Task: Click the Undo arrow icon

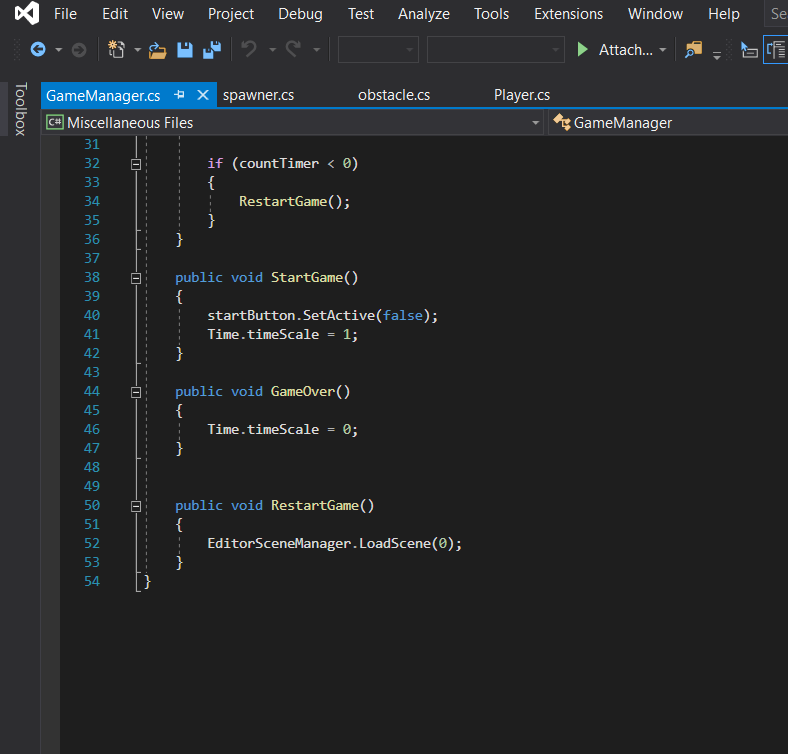Action: (x=250, y=50)
